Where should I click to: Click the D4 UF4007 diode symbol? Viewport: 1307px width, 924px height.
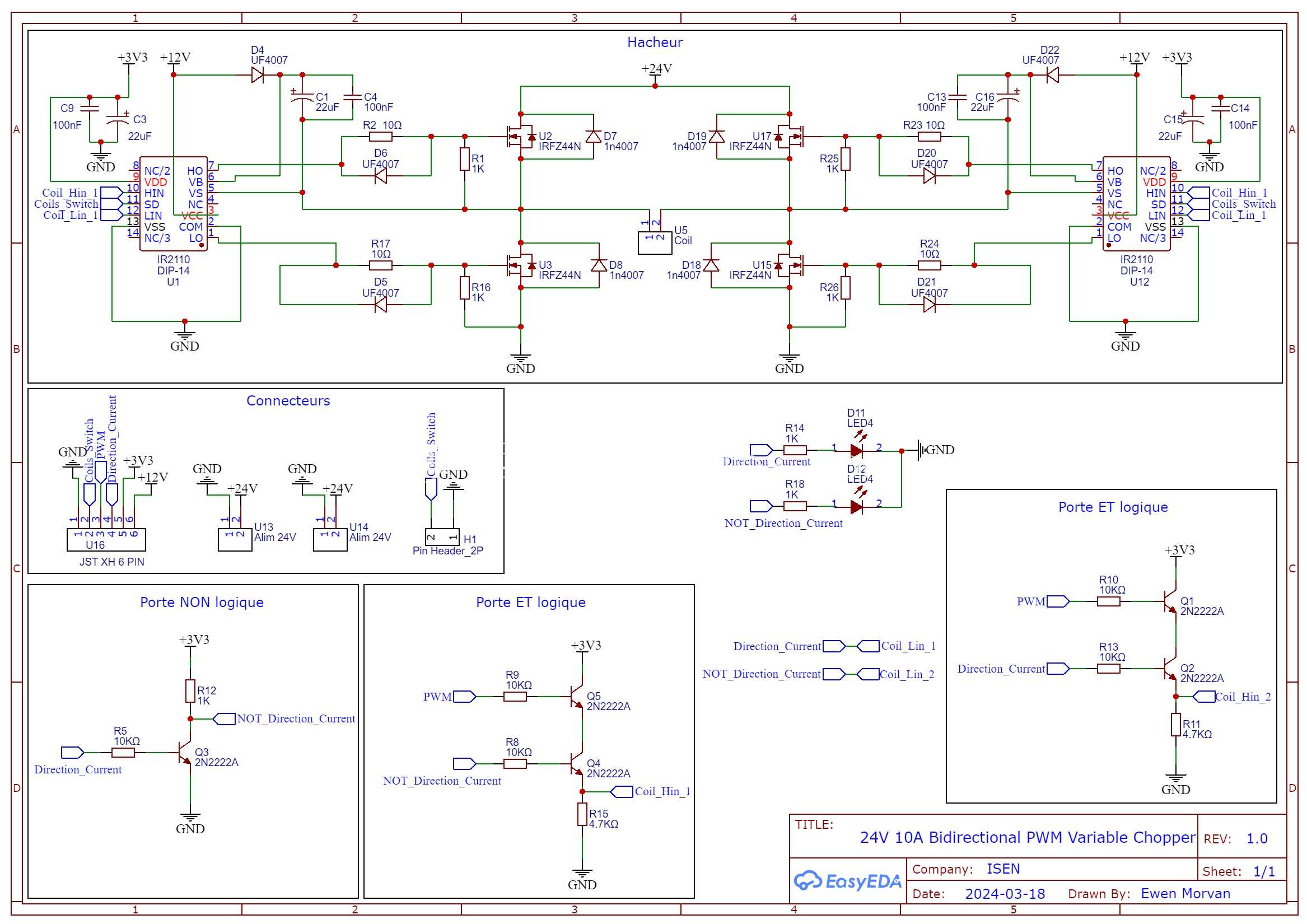pos(258,74)
